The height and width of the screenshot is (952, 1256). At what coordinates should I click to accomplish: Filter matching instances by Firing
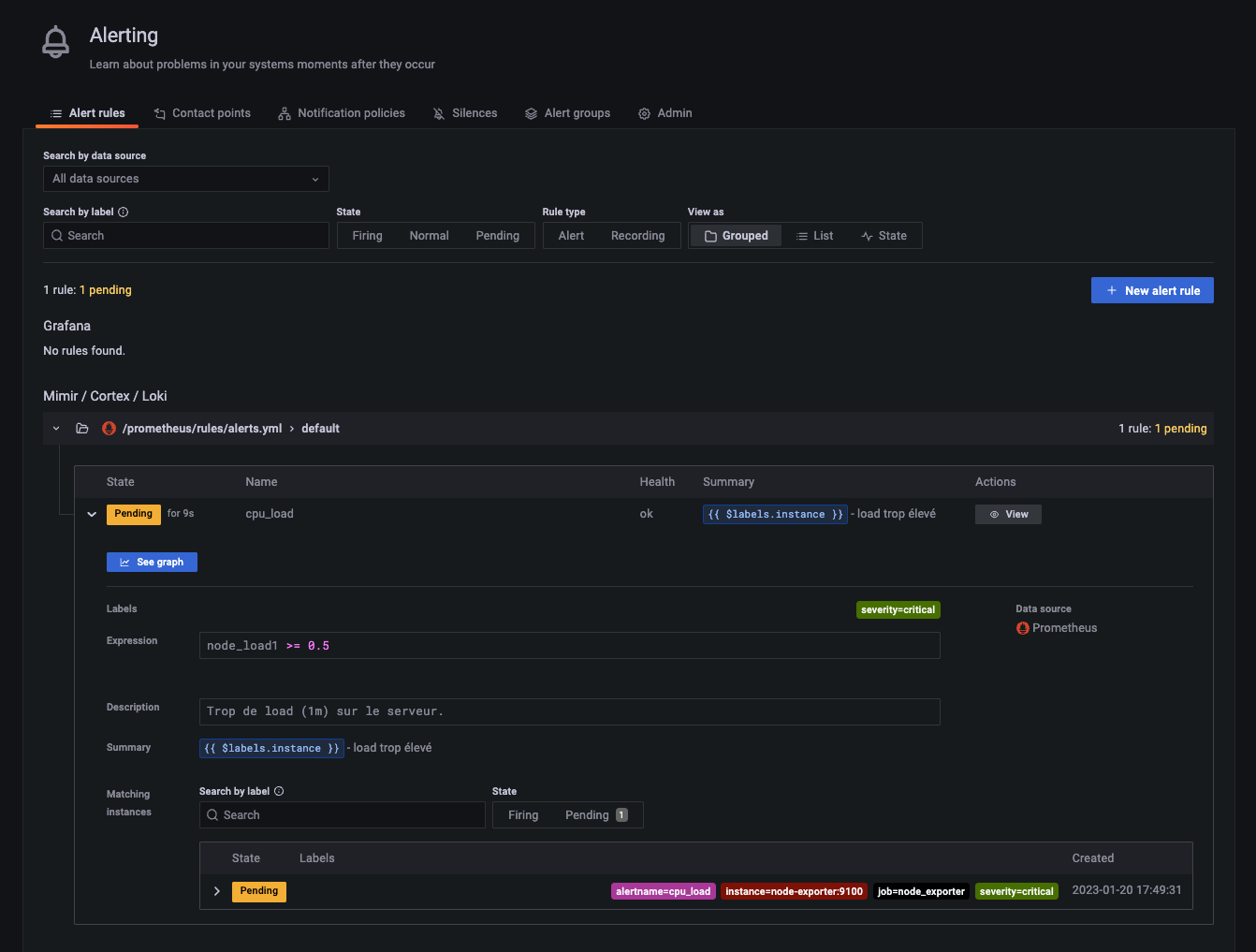tap(523, 815)
